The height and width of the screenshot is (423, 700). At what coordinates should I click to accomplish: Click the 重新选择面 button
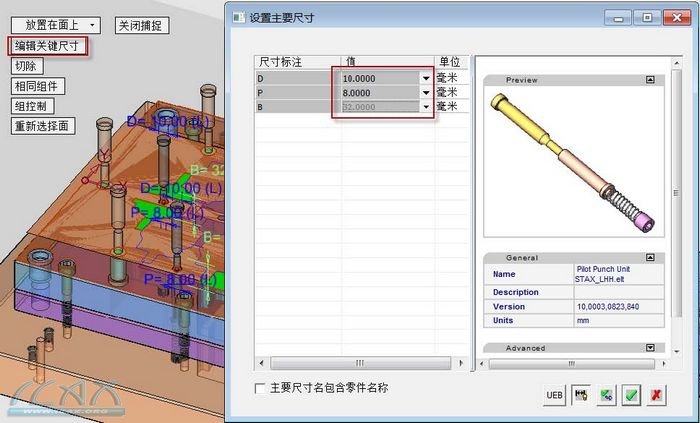pyautogui.click(x=42, y=126)
